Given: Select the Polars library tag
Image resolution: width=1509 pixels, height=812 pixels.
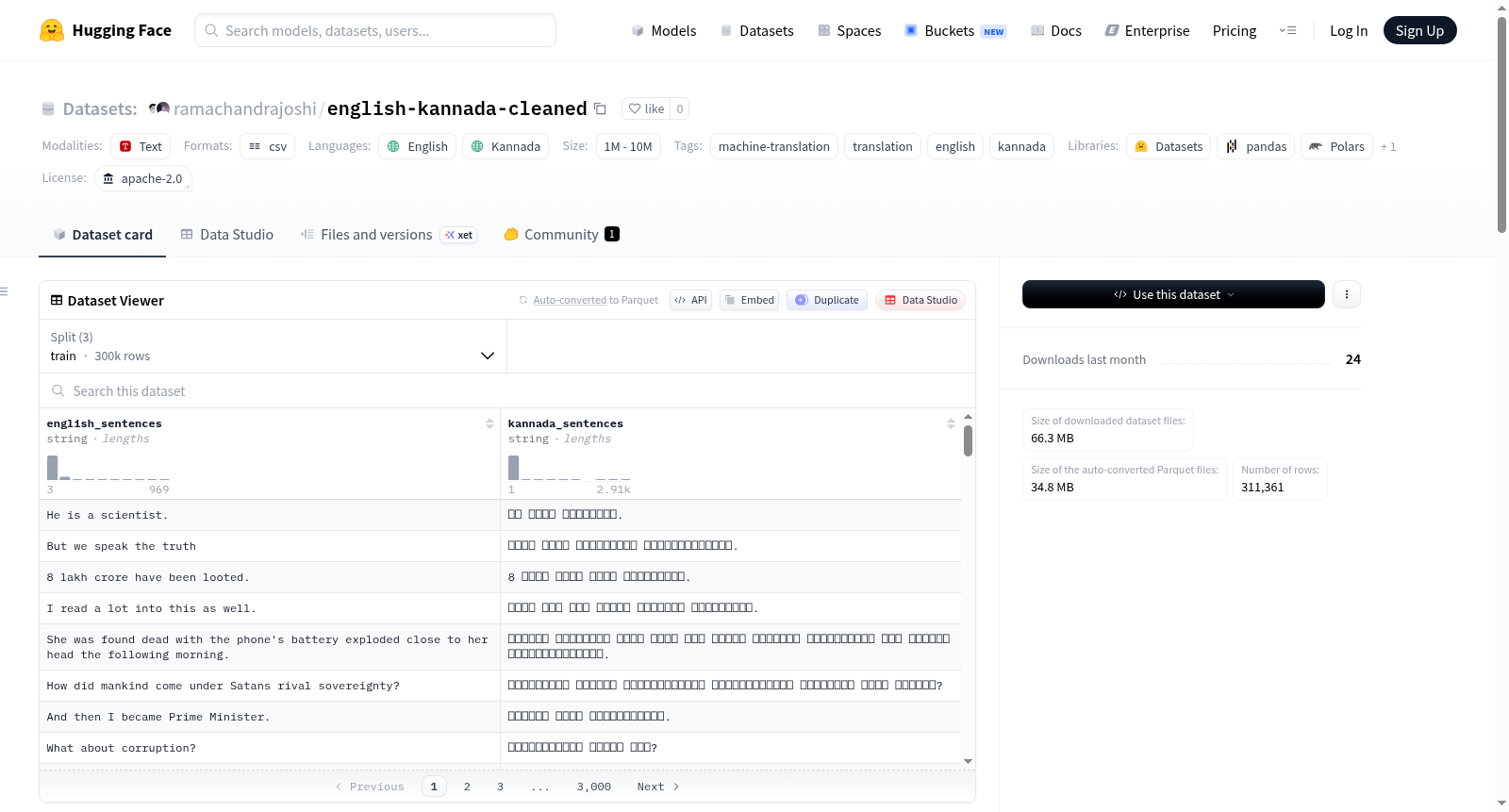Looking at the screenshot, I should coord(1336,146).
